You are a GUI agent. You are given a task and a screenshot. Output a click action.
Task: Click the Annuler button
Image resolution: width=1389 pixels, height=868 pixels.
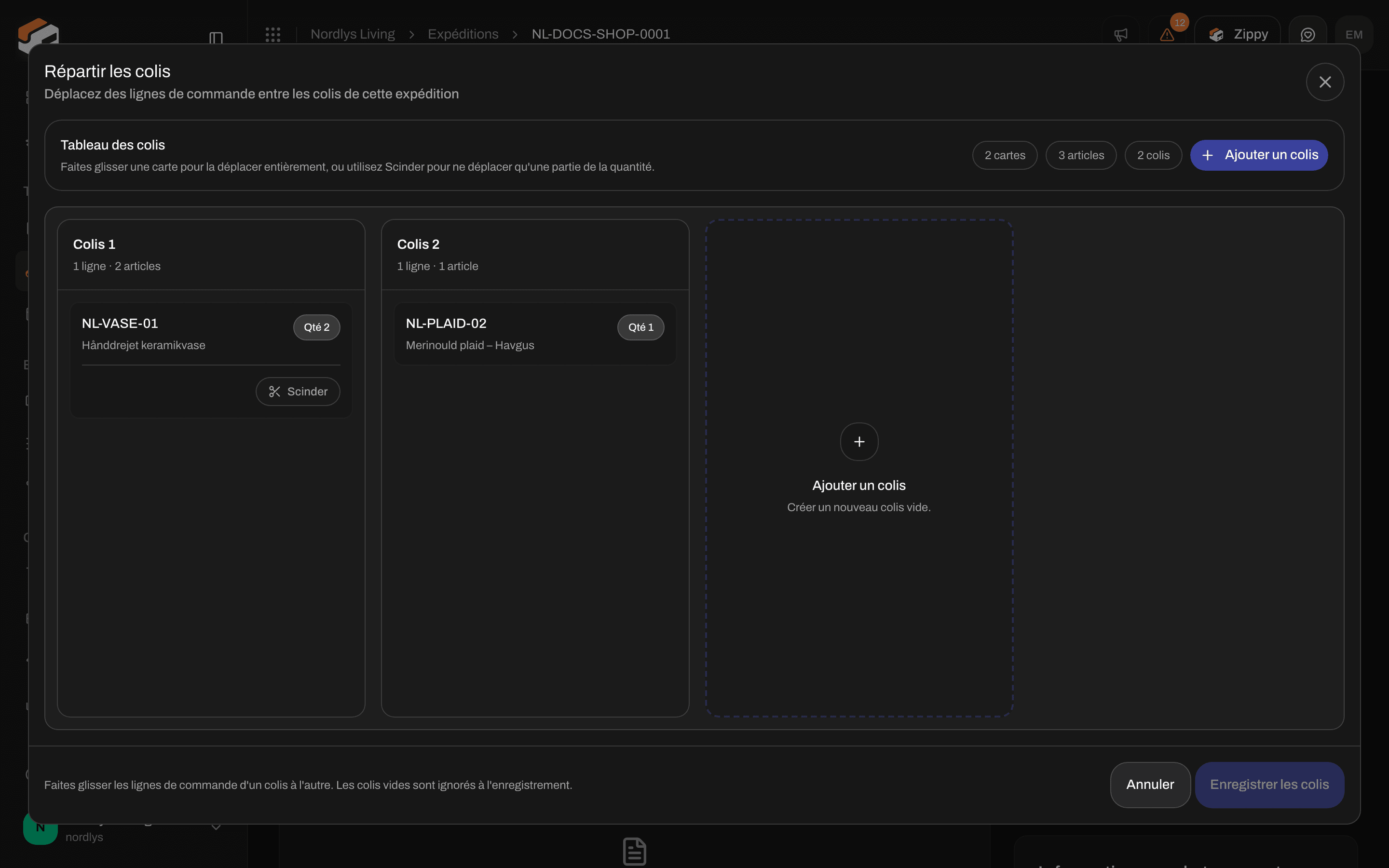click(x=1150, y=785)
